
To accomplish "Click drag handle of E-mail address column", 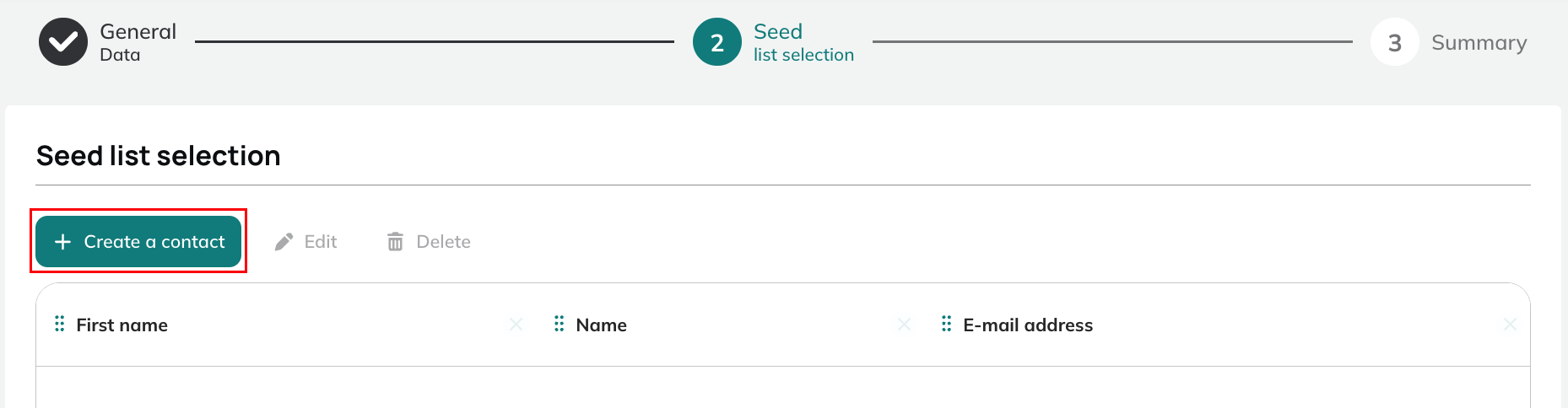I will coord(946,324).
